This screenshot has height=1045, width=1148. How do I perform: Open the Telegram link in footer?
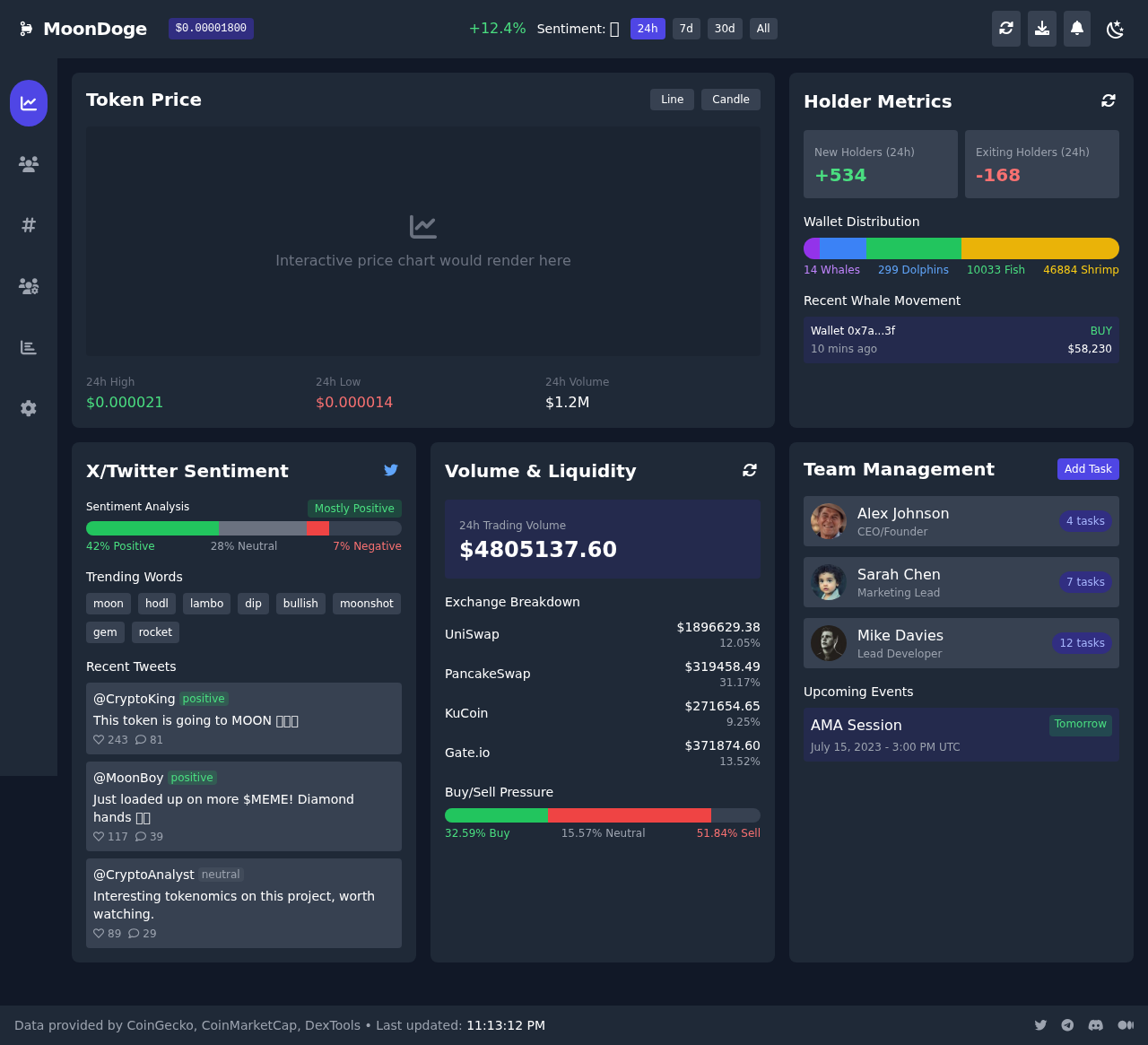click(1067, 1025)
